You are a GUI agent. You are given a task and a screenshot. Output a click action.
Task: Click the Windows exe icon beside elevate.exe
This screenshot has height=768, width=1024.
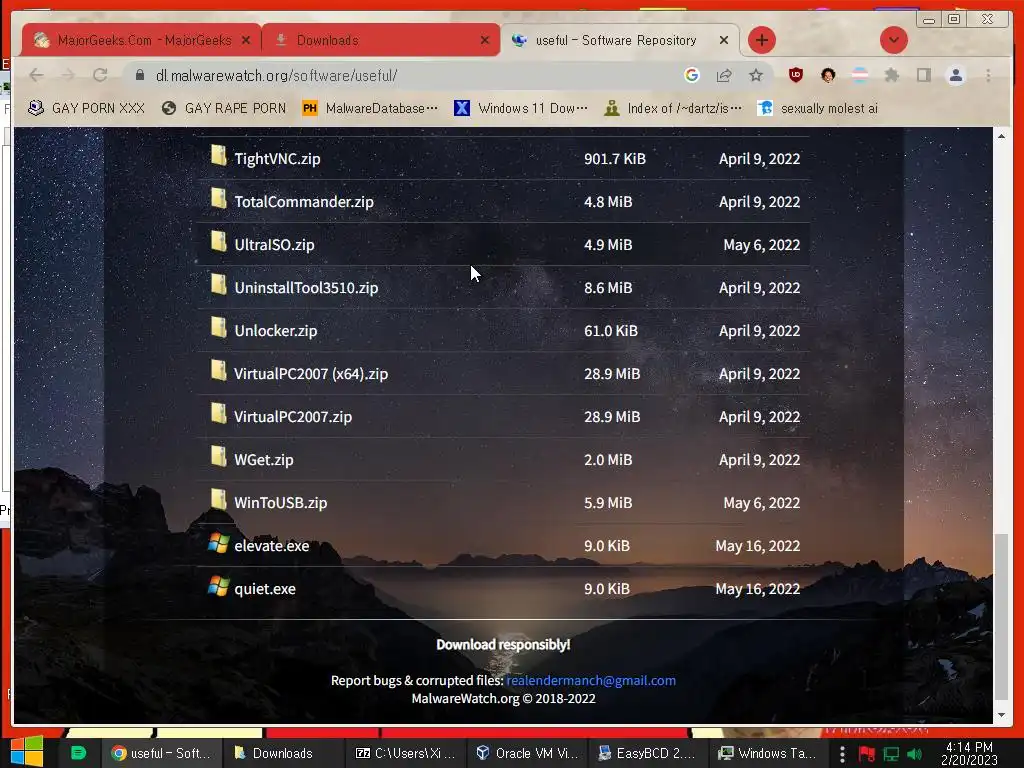[x=219, y=543]
